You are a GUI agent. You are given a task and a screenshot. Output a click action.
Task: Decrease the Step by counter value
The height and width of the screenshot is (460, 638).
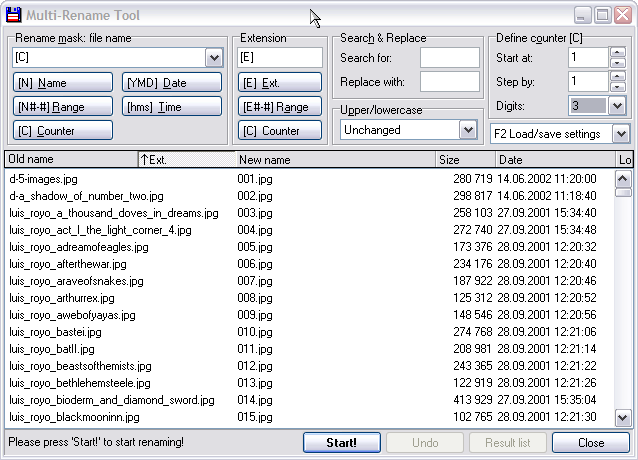[x=617, y=87]
